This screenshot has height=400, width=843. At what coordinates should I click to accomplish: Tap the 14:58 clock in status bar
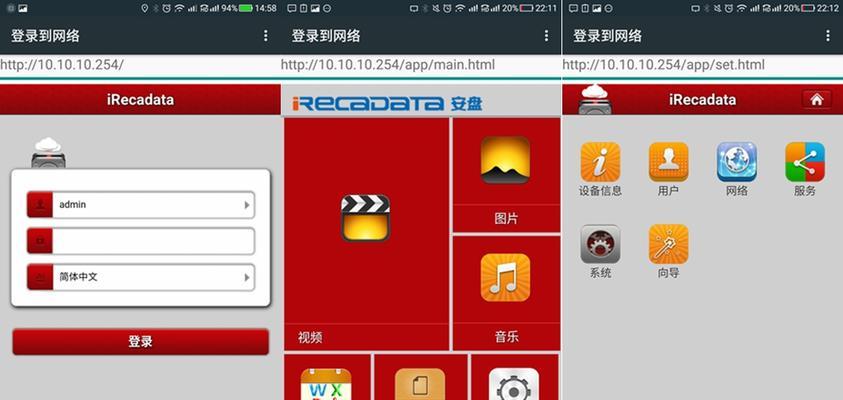point(266,8)
